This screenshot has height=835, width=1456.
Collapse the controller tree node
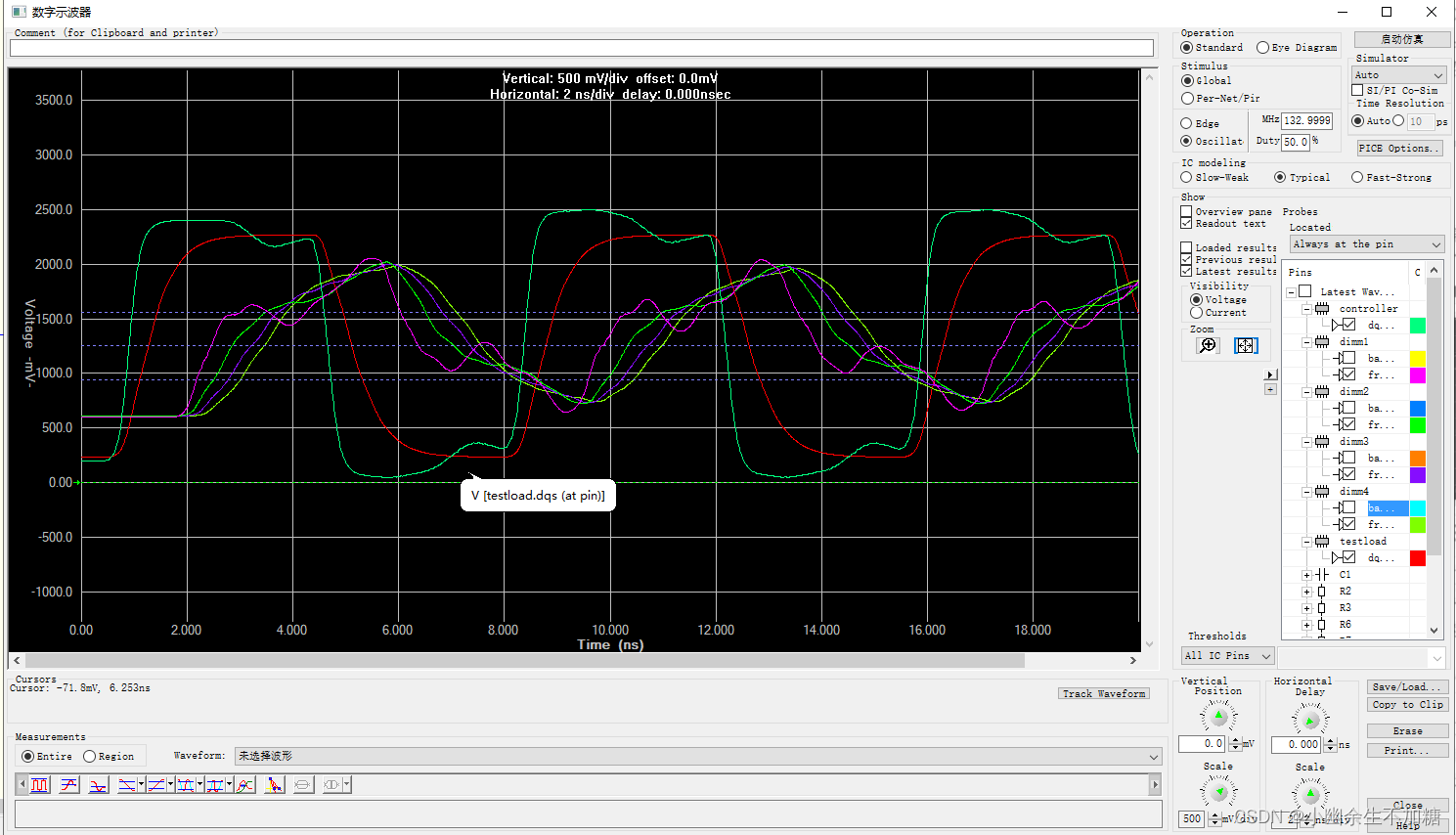click(x=1306, y=308)
